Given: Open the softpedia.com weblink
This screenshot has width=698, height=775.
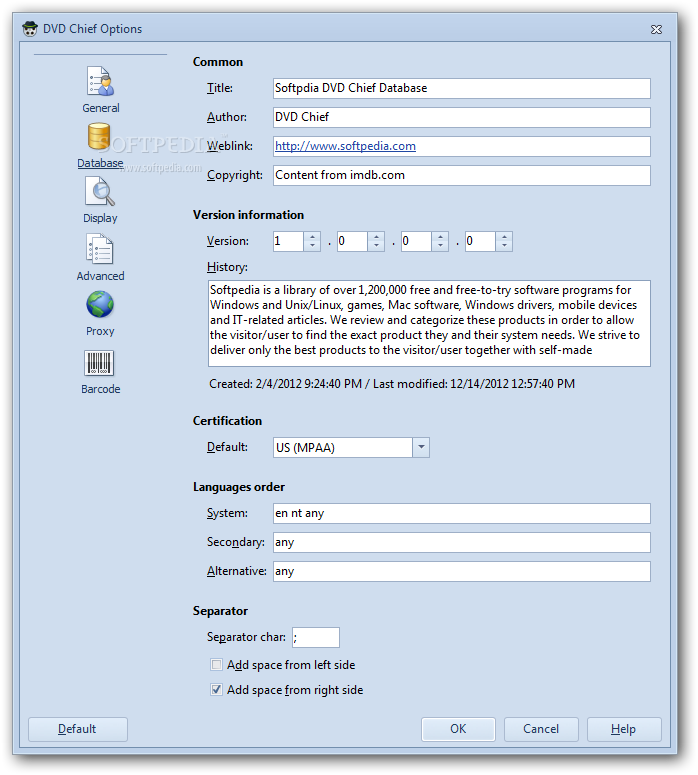Looking at the screenshot, I should click(345, 146).
